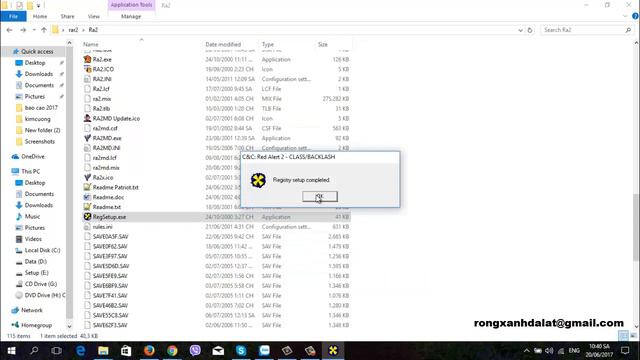The image size is (640, 360).
Task: Expand the address bar history dropdown
Action: (520, 30)
